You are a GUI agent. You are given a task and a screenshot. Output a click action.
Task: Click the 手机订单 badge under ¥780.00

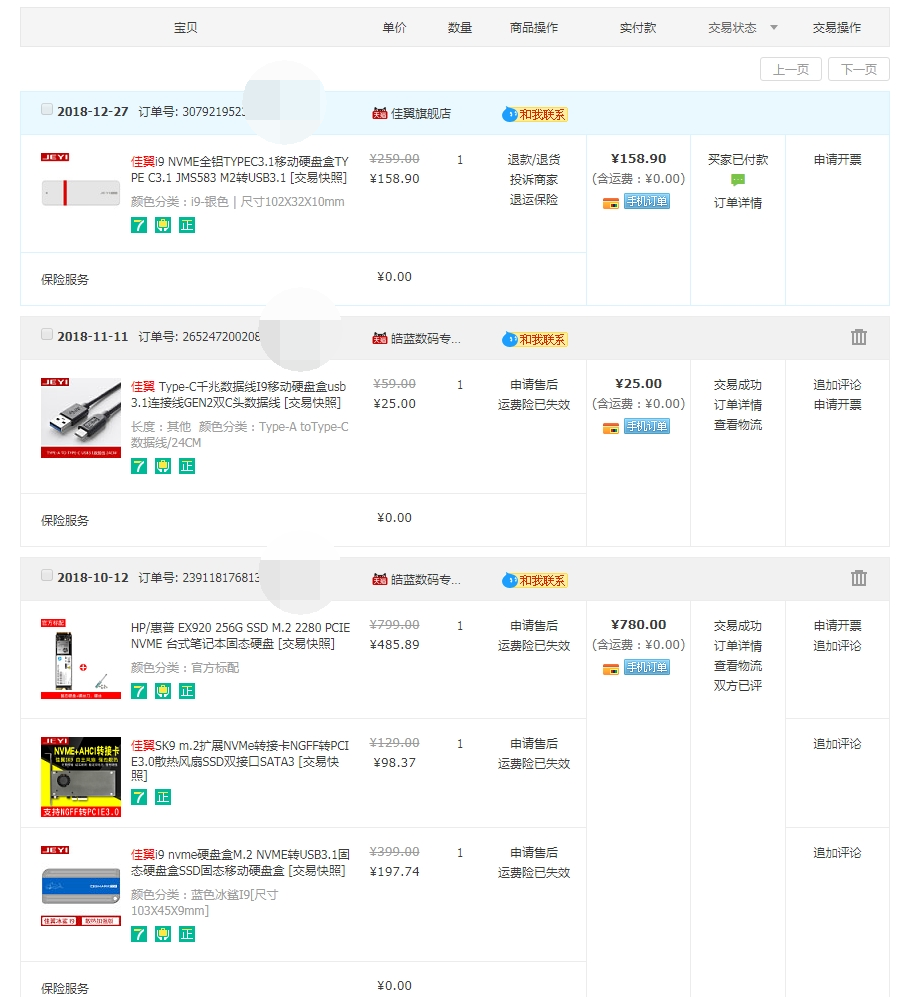pos(646,667)
